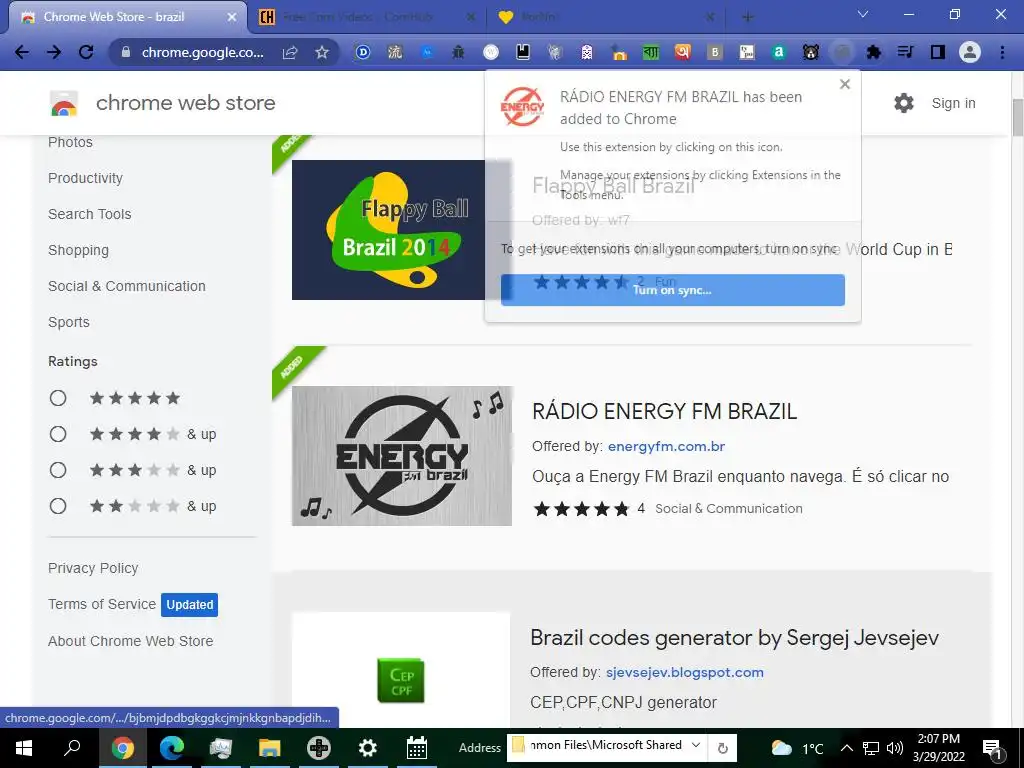Open the teal letter a extension icon
This screenshot has height=768, width=1024.
[778, 52]
